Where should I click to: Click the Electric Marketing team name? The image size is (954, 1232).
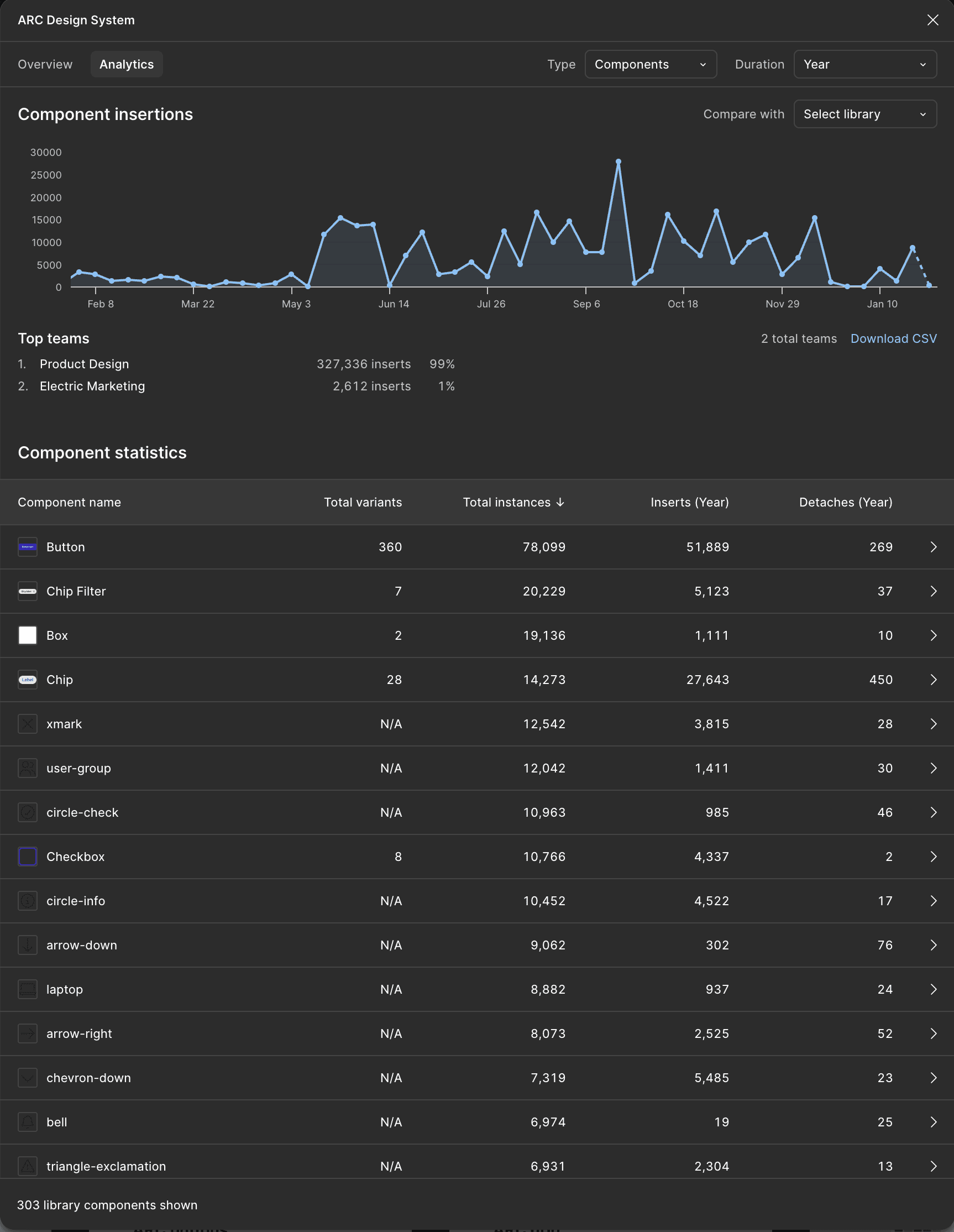point(92,386)
